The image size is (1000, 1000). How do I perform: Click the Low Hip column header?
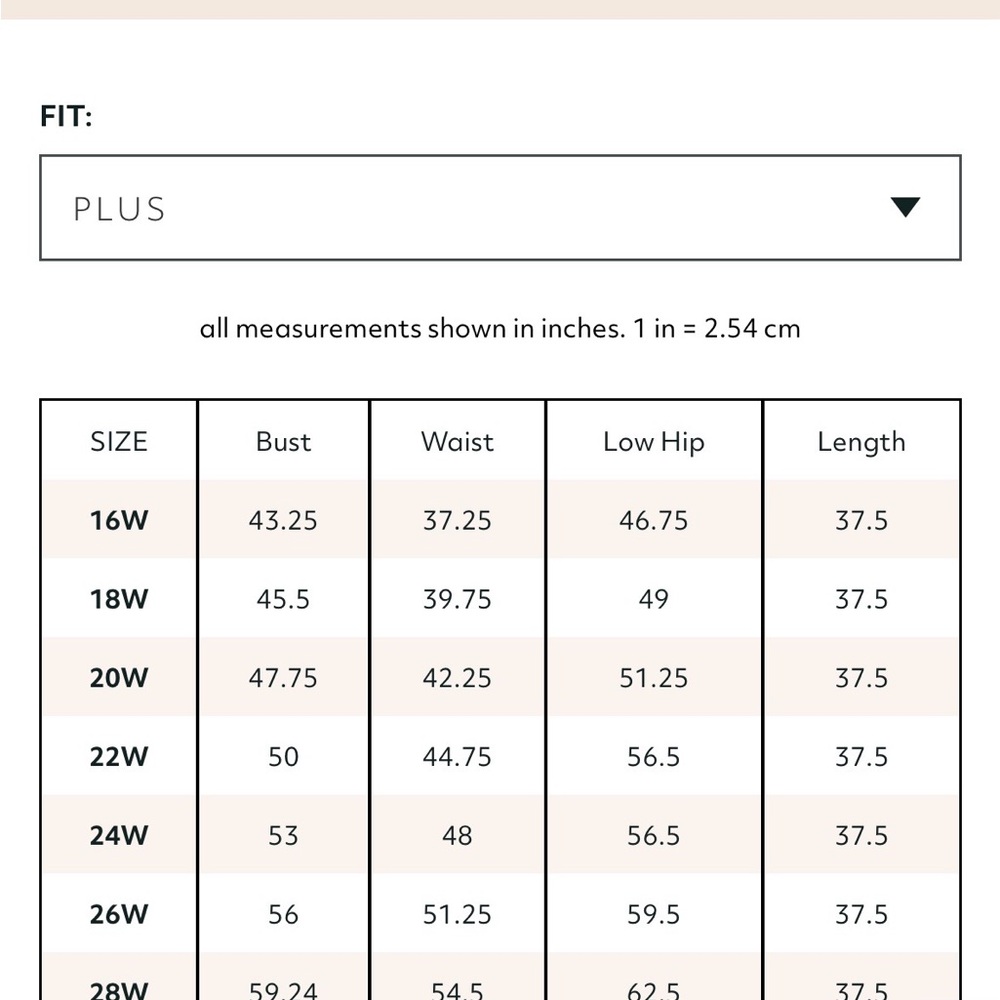654,442
